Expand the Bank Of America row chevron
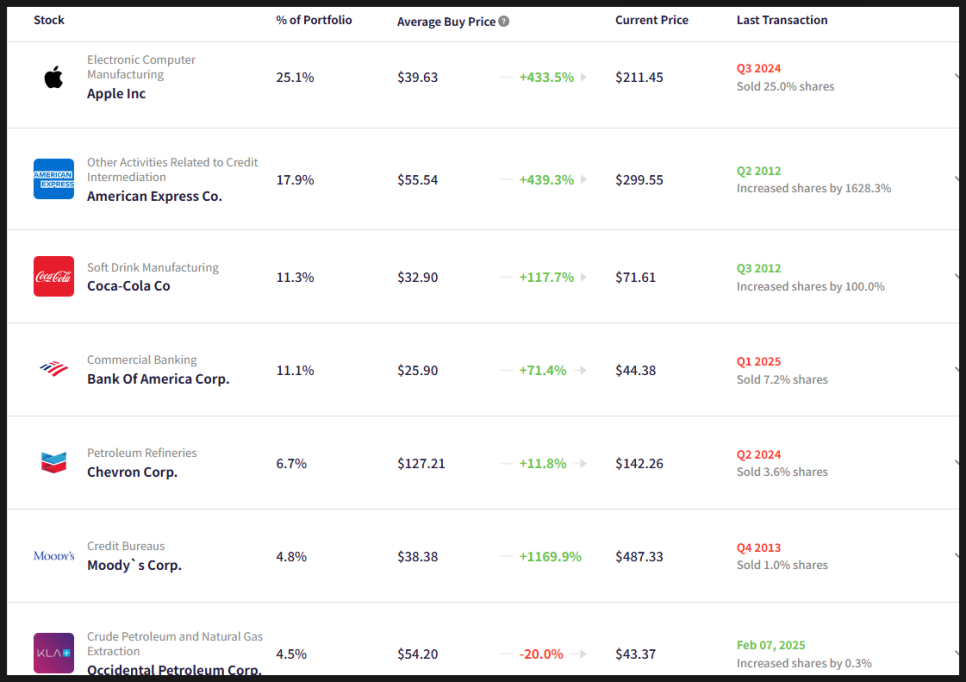Image resolution: width=966 pixels, height=682 pixels. (x=957, y=370)
